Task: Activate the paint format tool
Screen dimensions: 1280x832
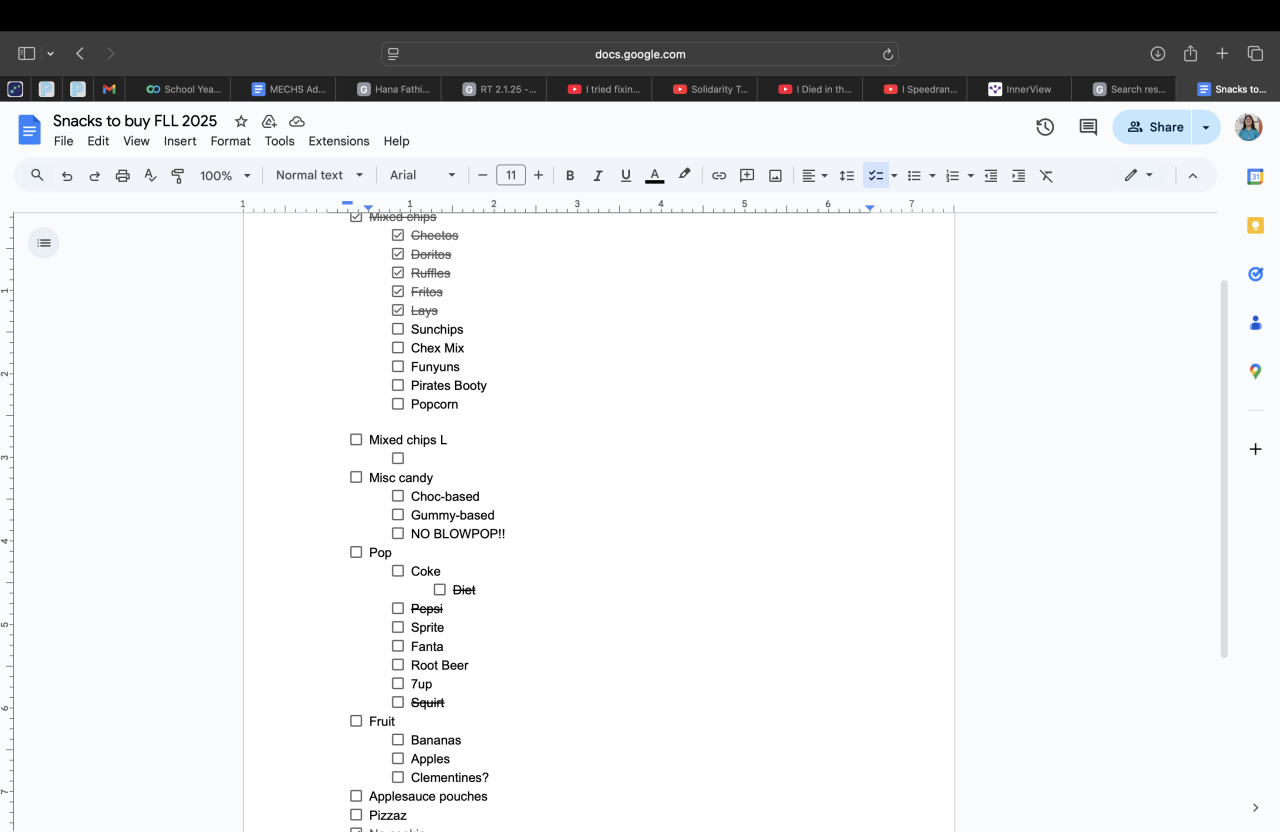Action: (x=178, y=176)
